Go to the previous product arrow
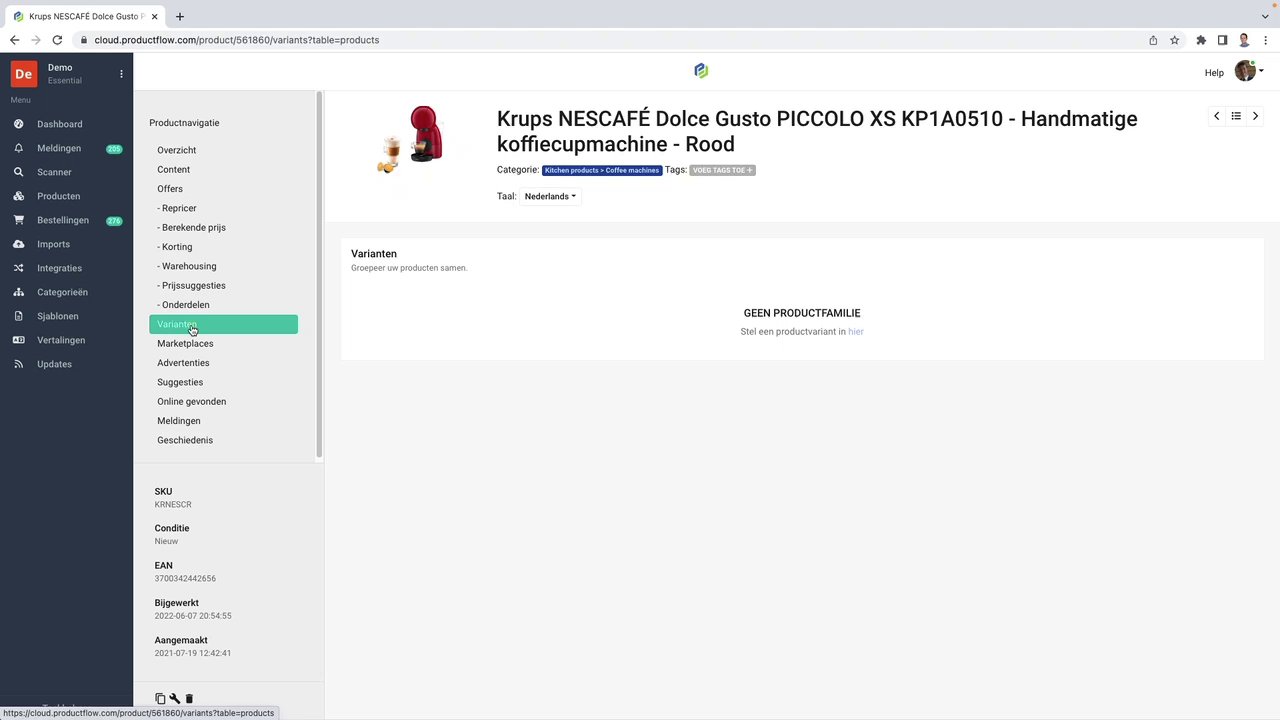 (1216, 116)
